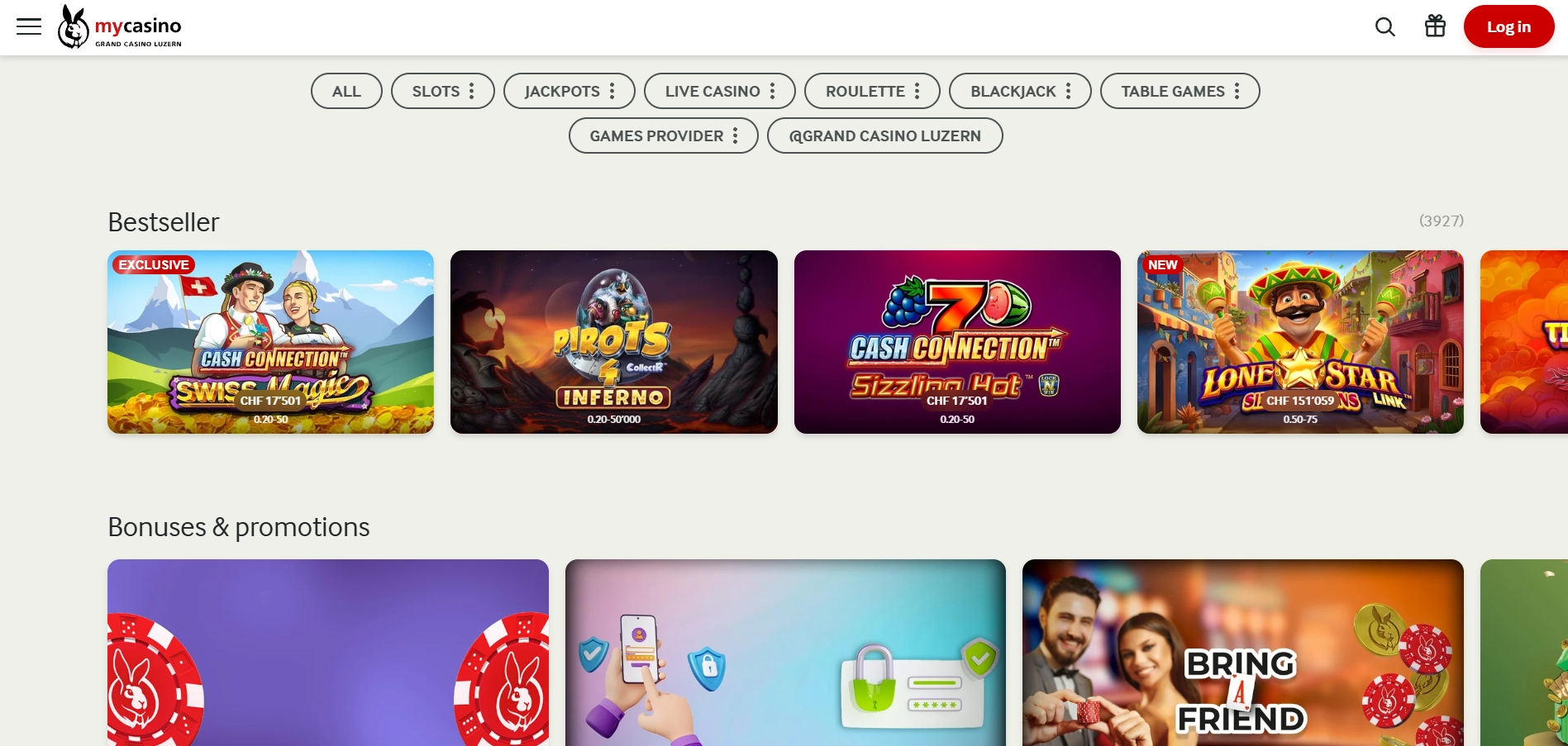Open the Games Provider dots menu
Viewport: 1568px width, 746px height.
point(736,135)
